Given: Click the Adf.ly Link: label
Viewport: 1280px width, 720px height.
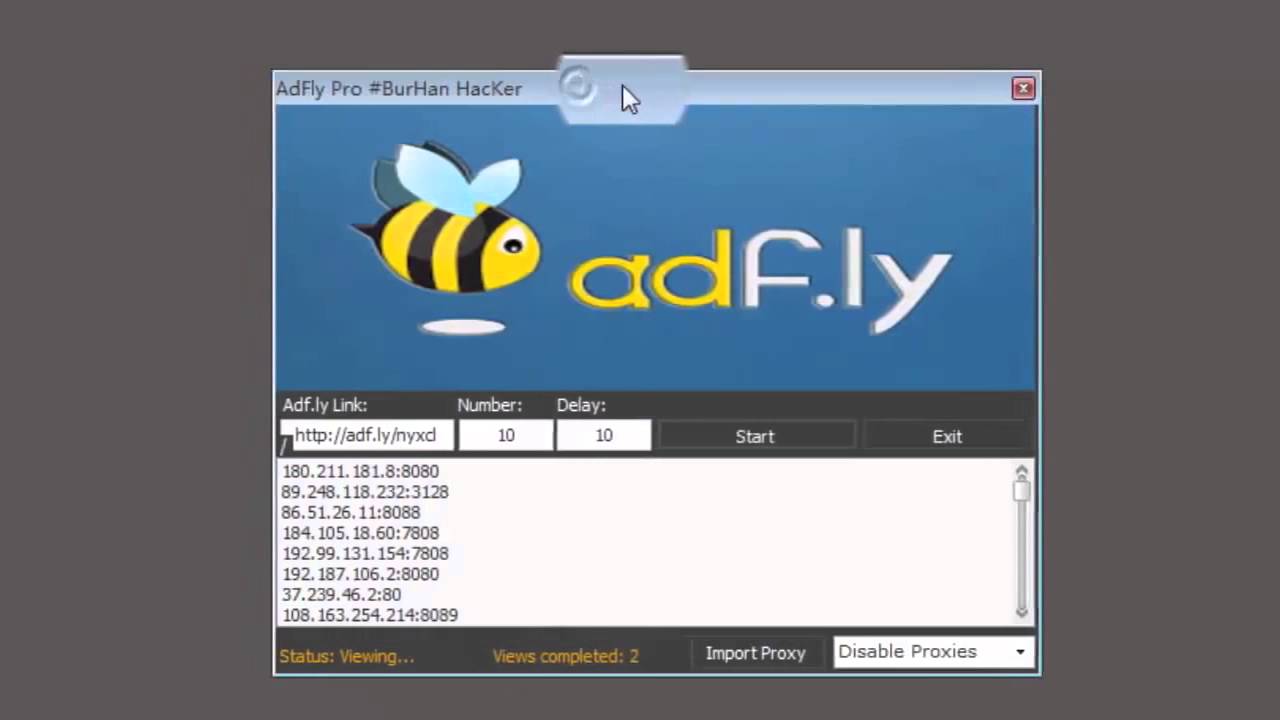Looking at the screenshot, I should pos(325,405).
